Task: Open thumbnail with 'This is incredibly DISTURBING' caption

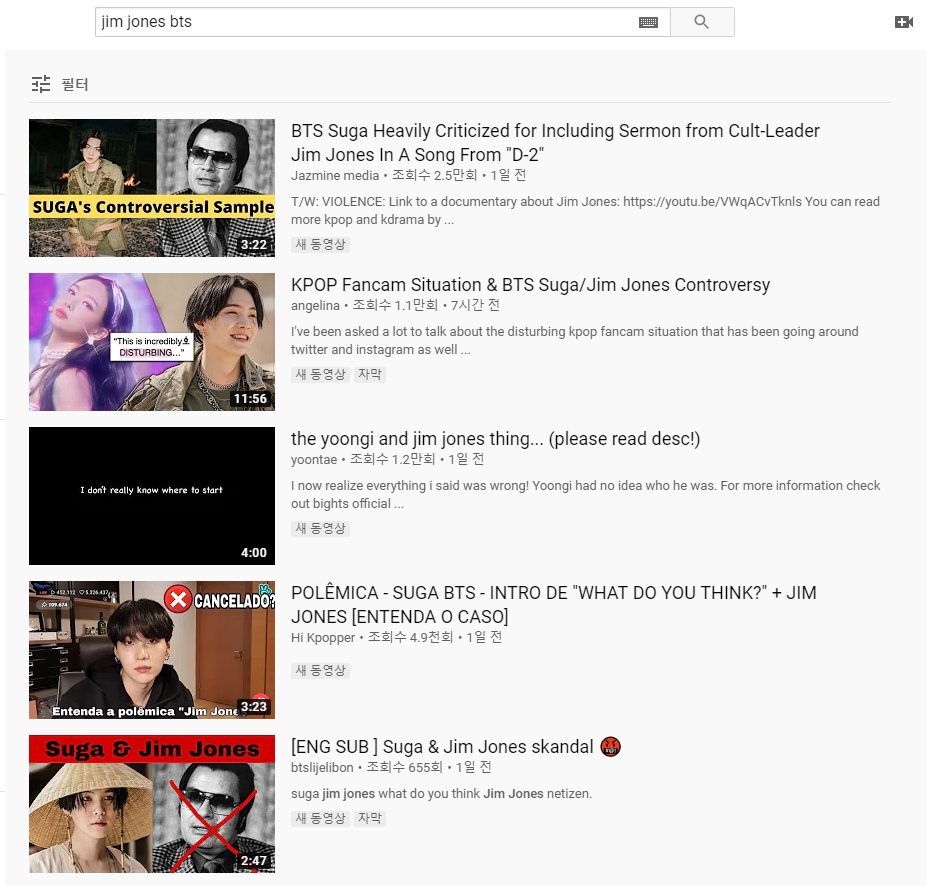Action: [152, 342]
